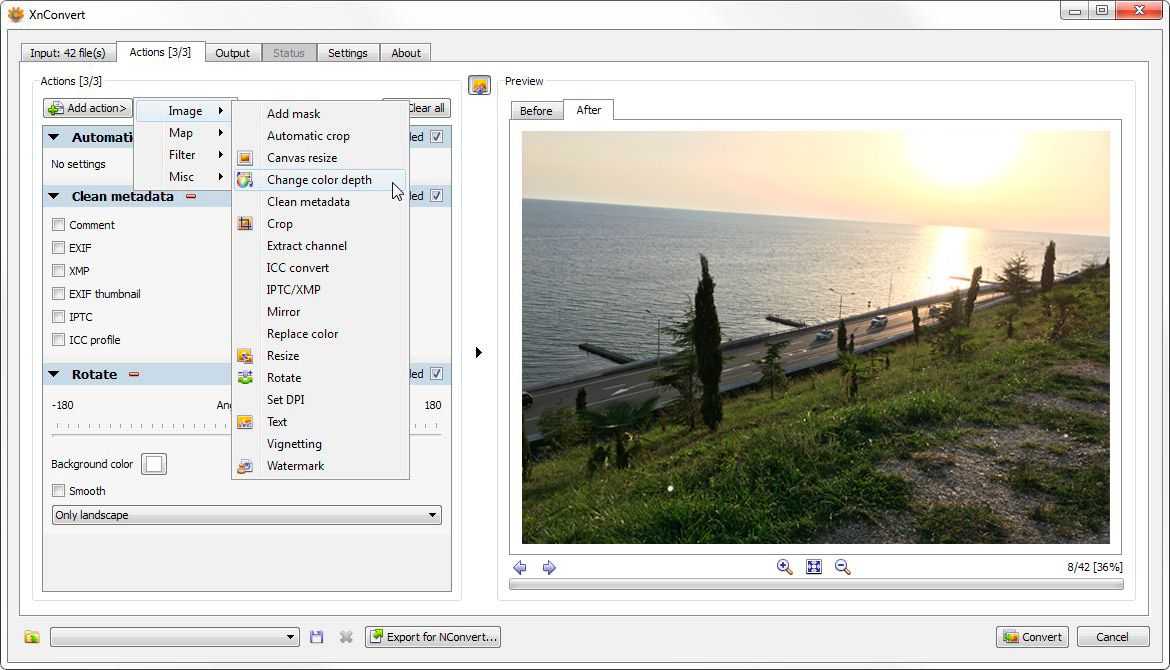The height and width of the screenshot is (670, 1170).
Task: Collapse the Clean metadata section
Action: [x=54, y=197]
